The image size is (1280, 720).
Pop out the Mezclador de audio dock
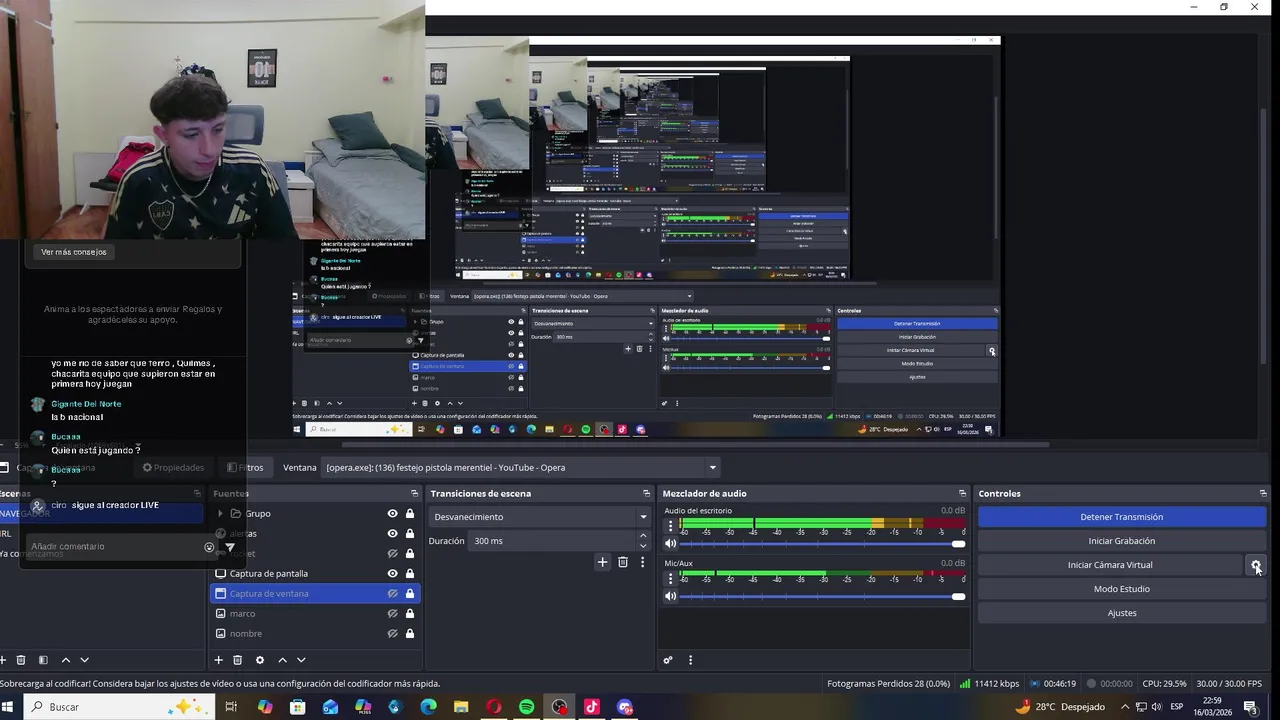tap(962, 493)
